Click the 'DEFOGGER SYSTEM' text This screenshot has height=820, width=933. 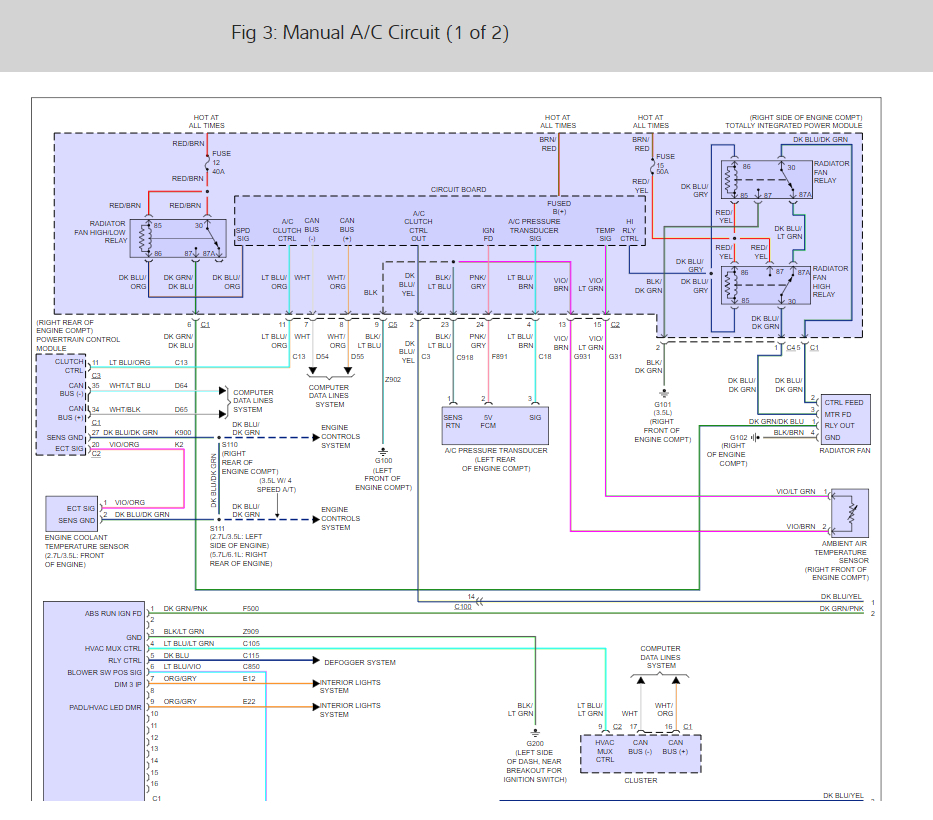[359, 662]
